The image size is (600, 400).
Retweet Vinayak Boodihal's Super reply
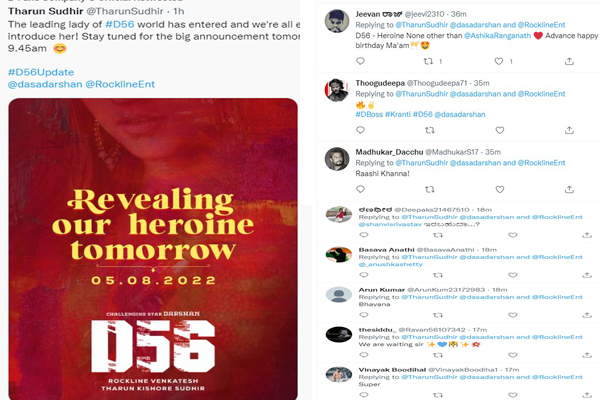[438, 395]
